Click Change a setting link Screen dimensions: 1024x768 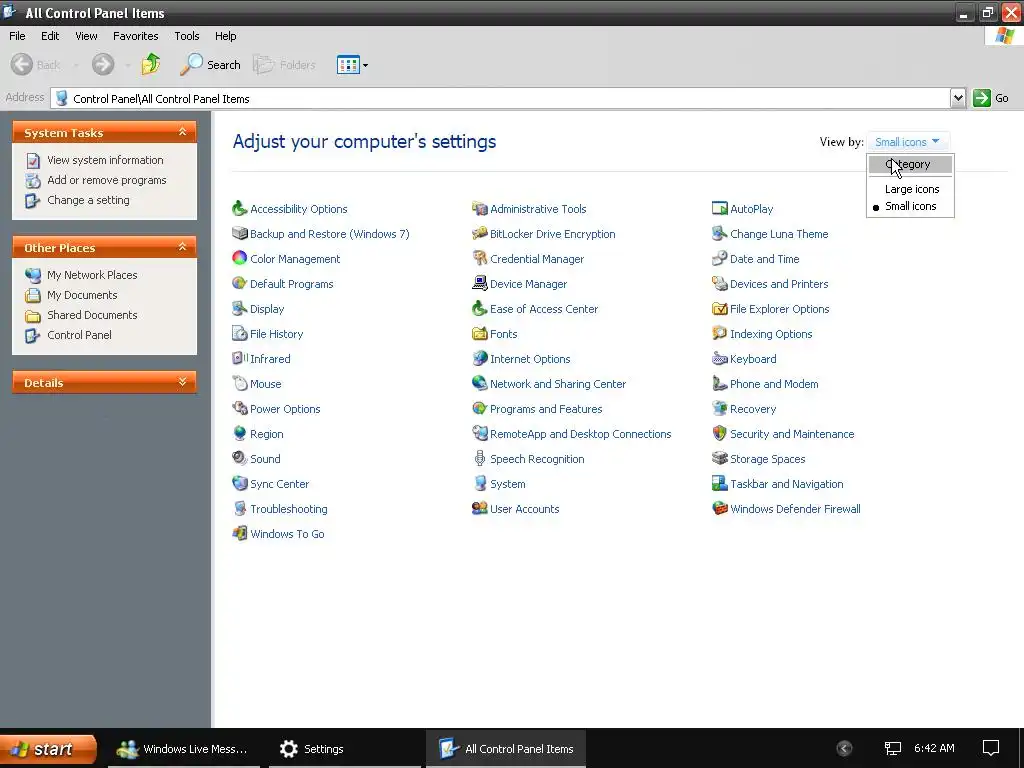pos(88,200)
